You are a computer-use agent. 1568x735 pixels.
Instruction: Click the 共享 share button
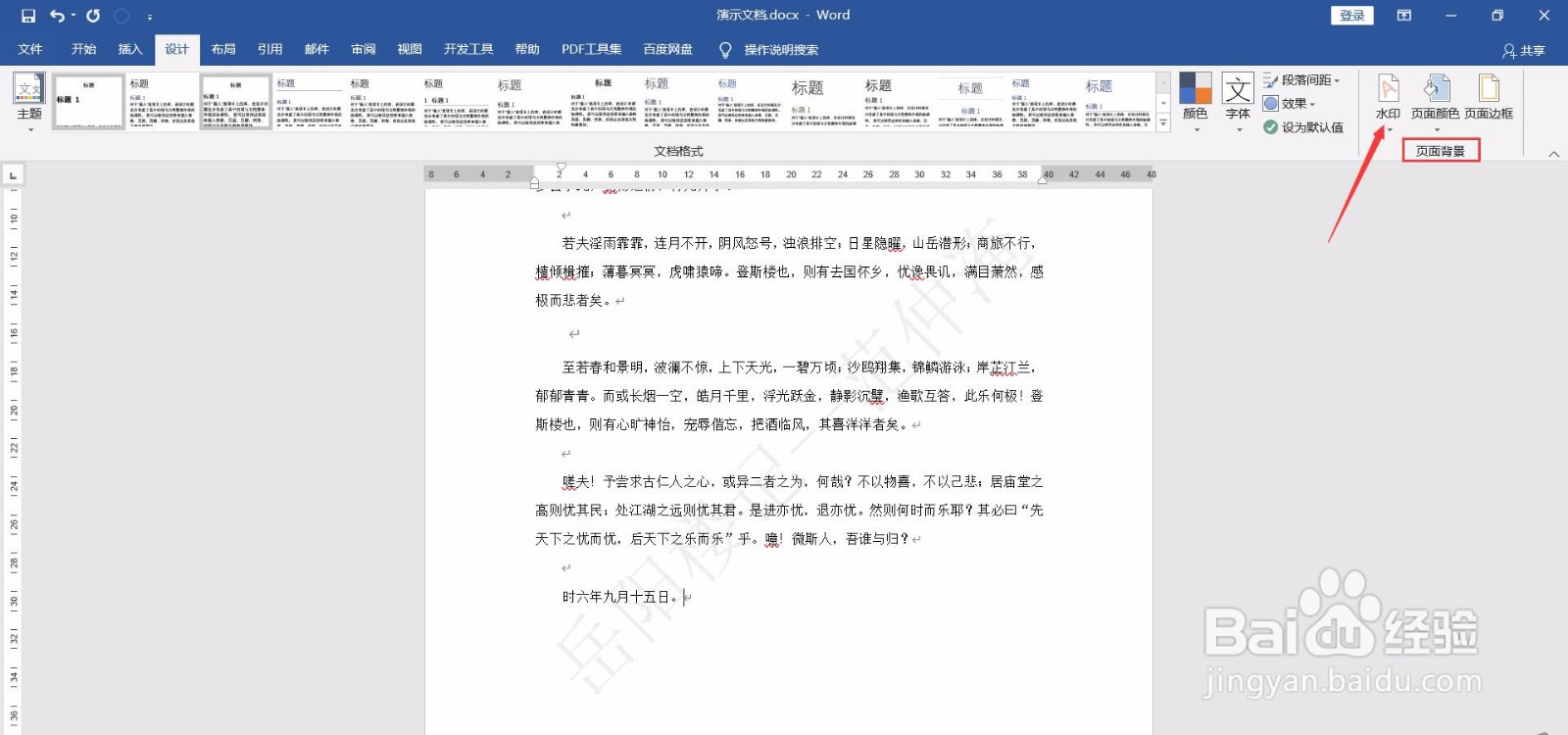click(1524, 51)
